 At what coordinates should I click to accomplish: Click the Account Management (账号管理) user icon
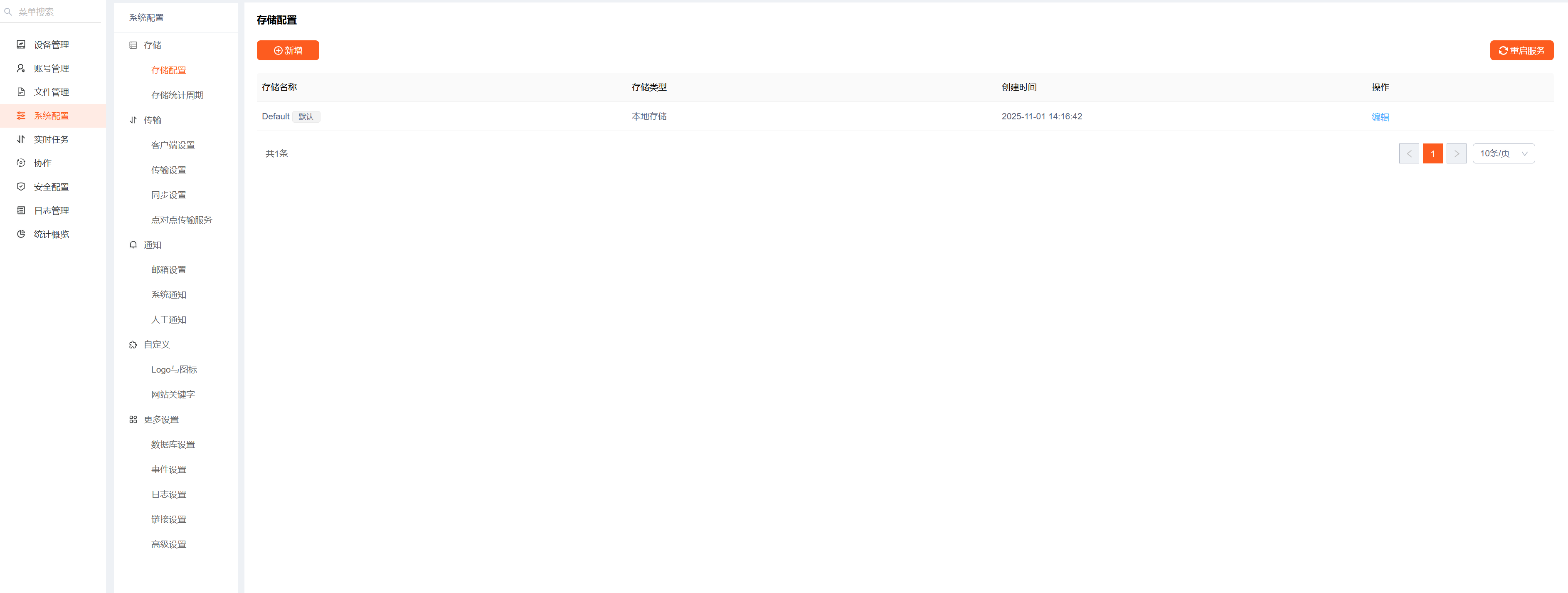pyautogui.click(x=21, y=68)
